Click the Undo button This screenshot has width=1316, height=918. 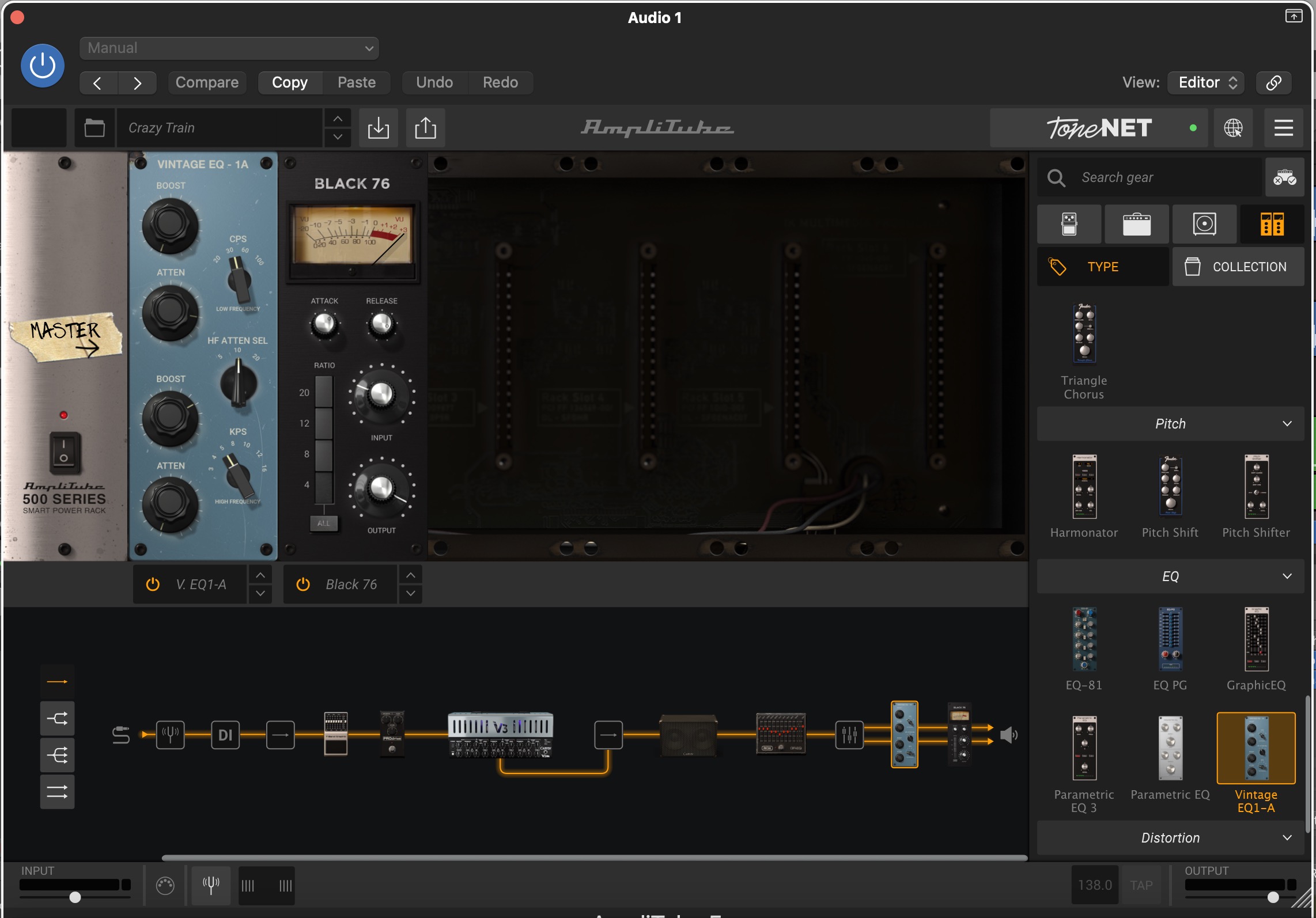tap(434, 83)
